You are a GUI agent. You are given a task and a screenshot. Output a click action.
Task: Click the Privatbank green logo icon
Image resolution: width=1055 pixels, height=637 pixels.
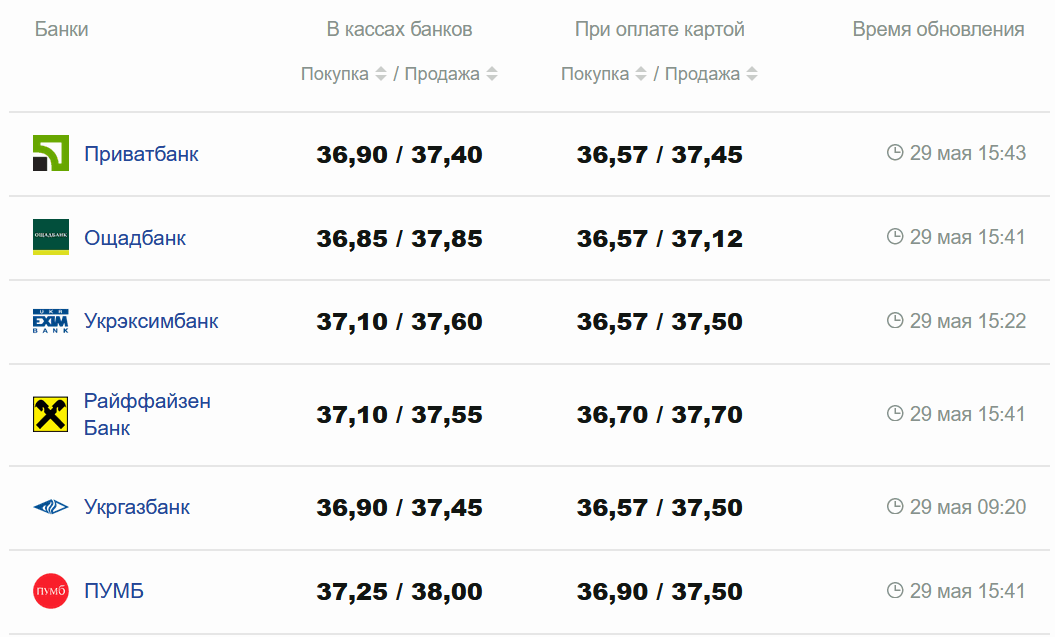pos(50,153)
